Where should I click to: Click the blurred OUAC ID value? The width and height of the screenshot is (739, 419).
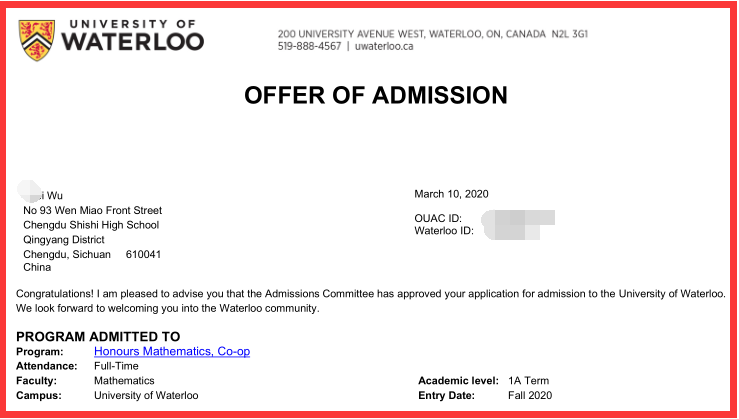click(x=518, y=216)
